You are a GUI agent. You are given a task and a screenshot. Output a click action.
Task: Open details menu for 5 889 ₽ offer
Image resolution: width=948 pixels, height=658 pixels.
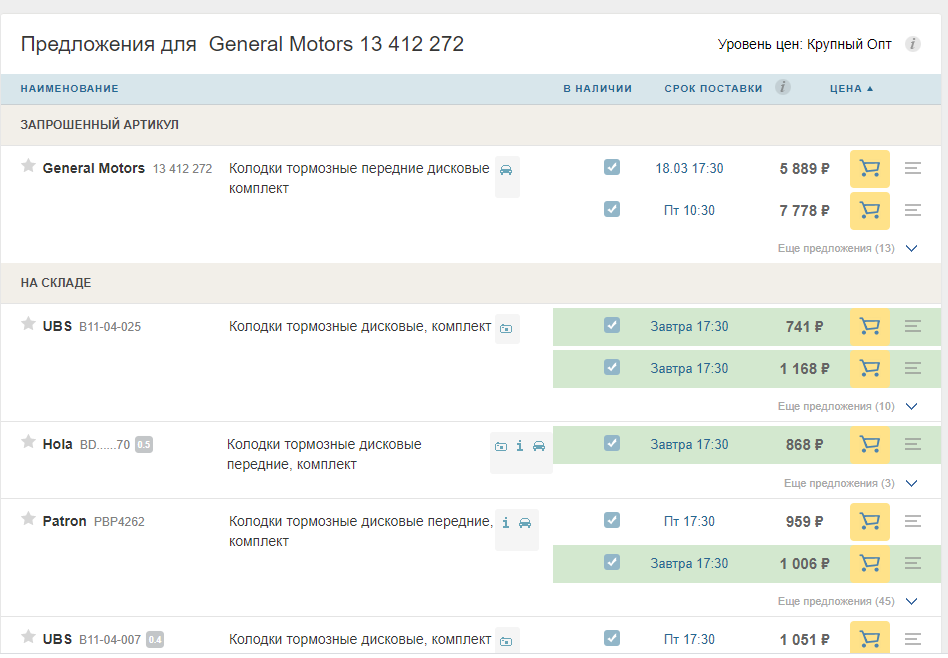click(x=913, y=168)
